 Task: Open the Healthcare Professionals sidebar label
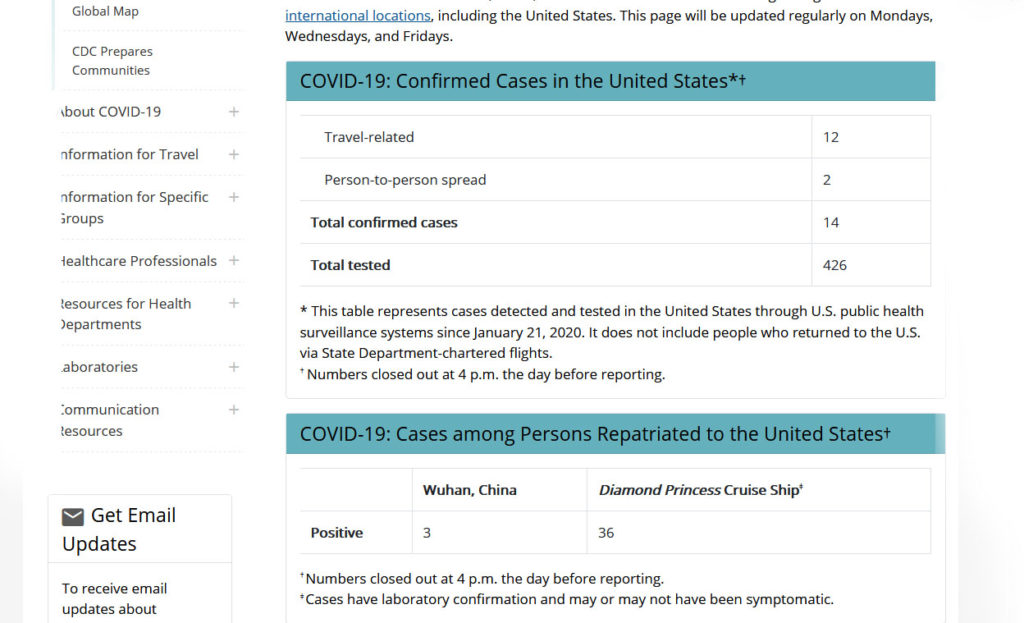pyautogui.click(x=138, y=261)
